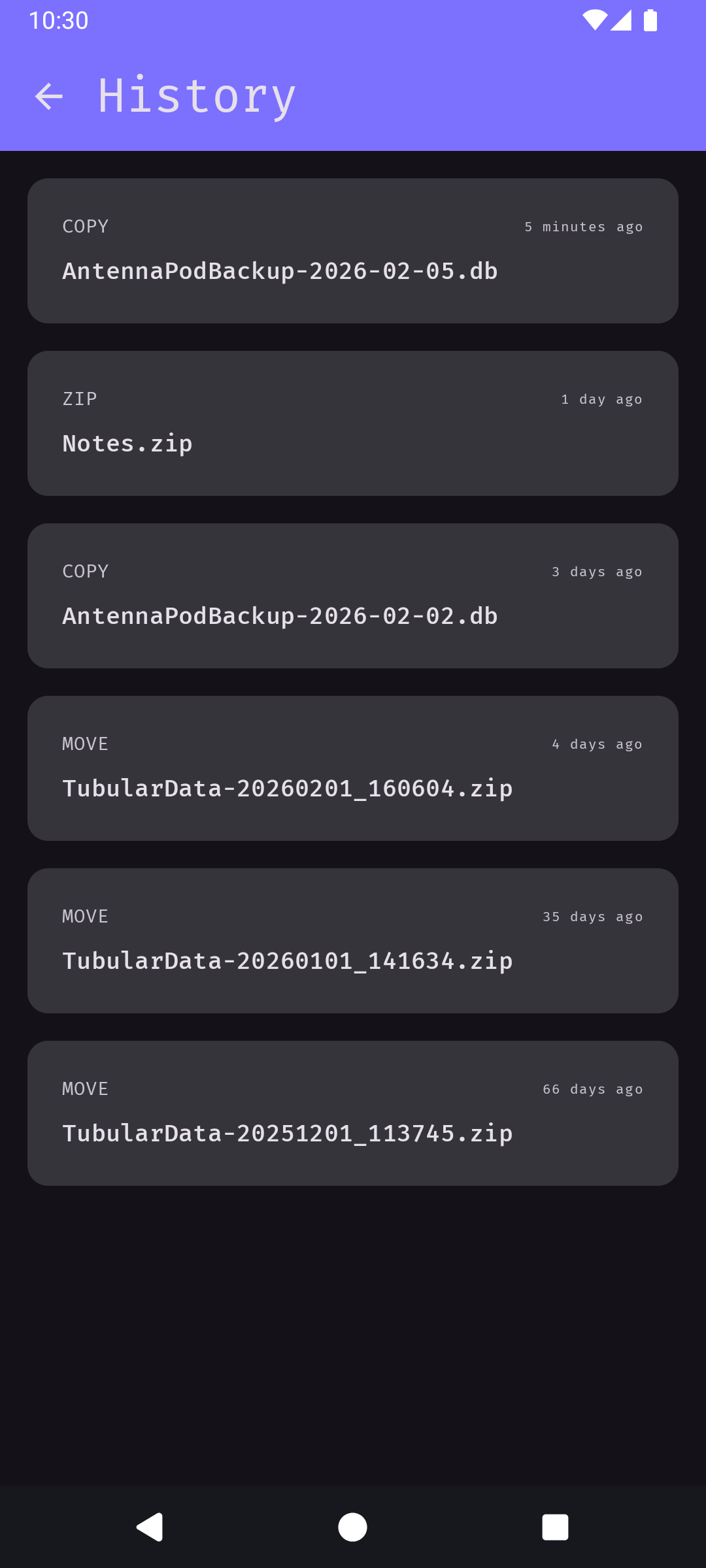Open the AntennaPodBackup-2026-02-05.db history entry

click(x=353, y=251)
